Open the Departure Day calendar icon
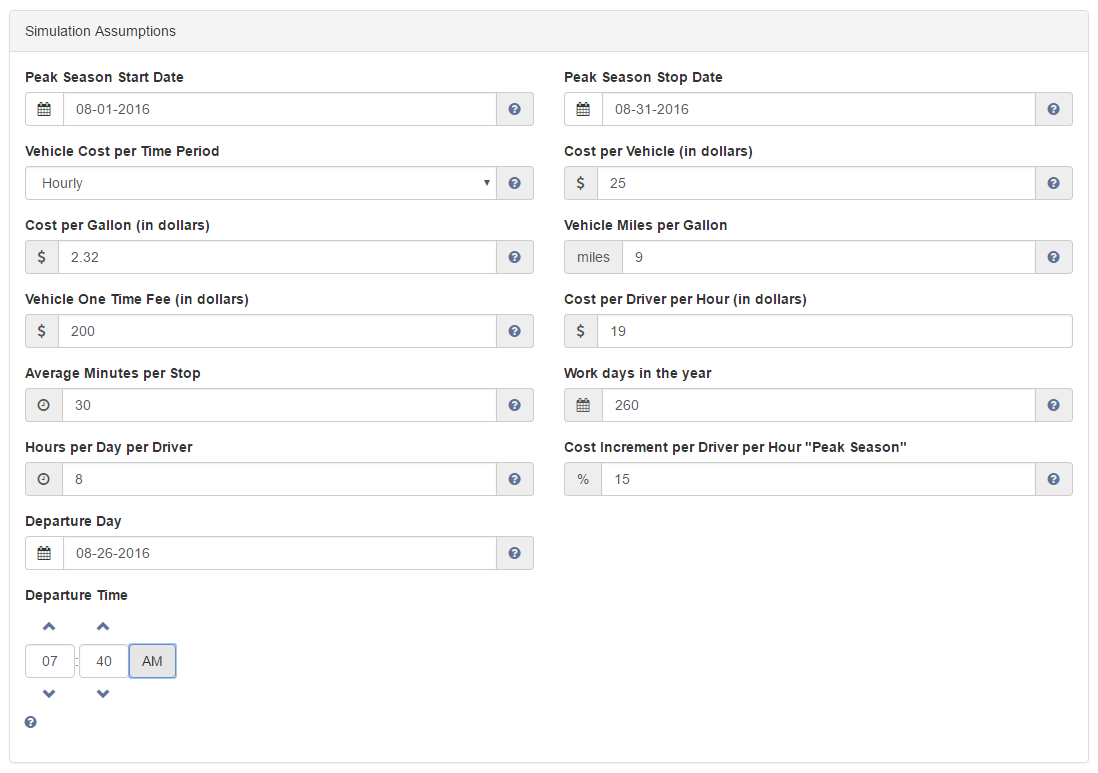Screen dimensions: 1098x773 [44, 553]
